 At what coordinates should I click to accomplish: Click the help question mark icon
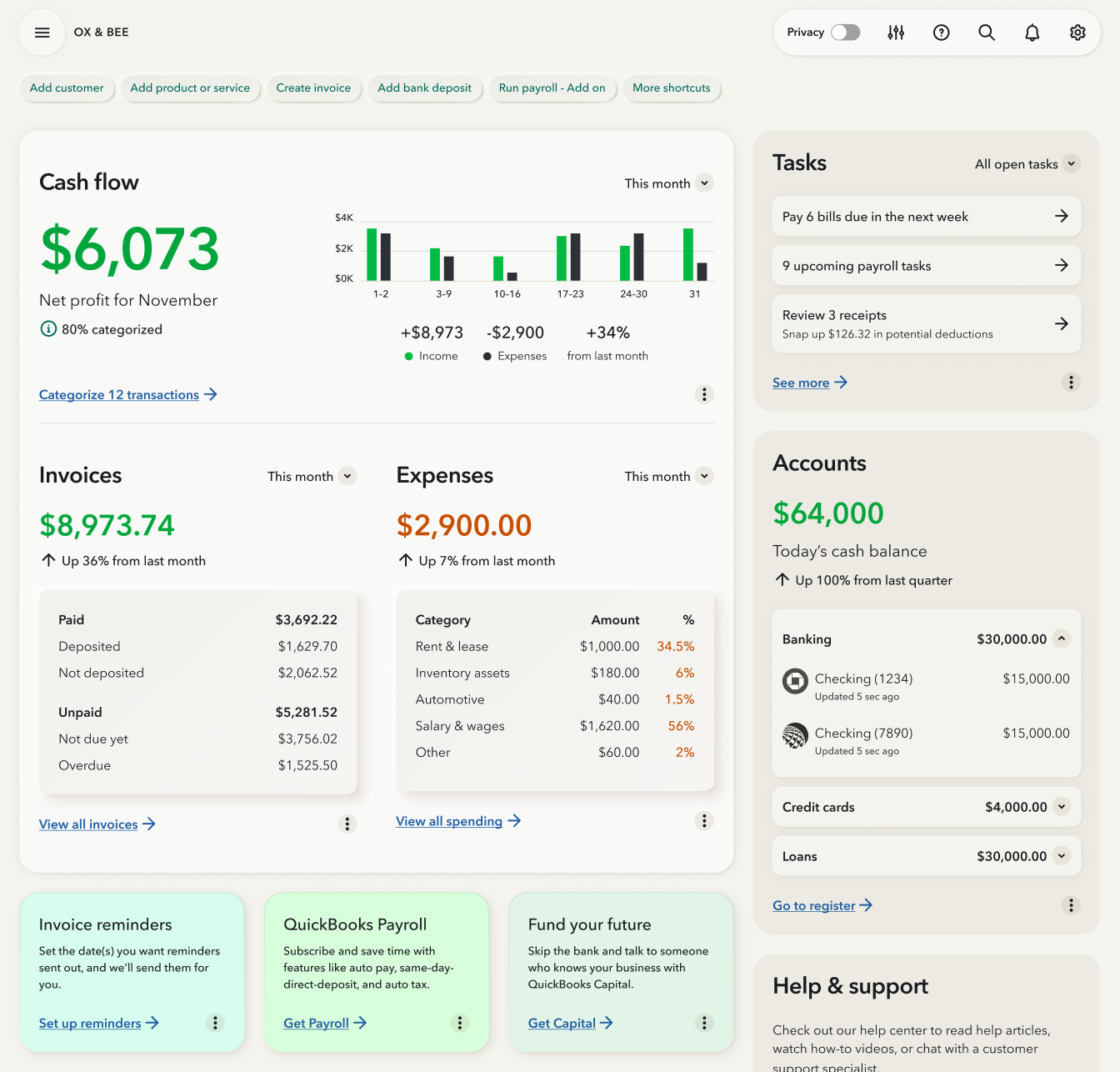pos(942,33)
